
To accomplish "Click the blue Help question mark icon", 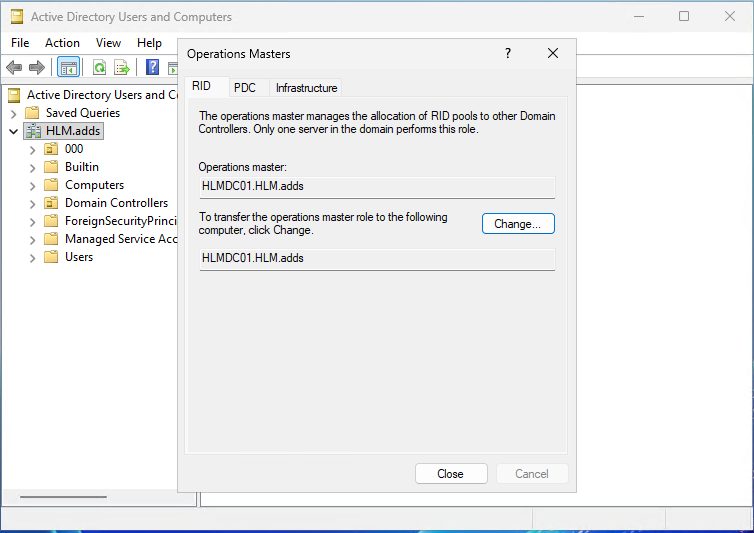I will [153, 67].
